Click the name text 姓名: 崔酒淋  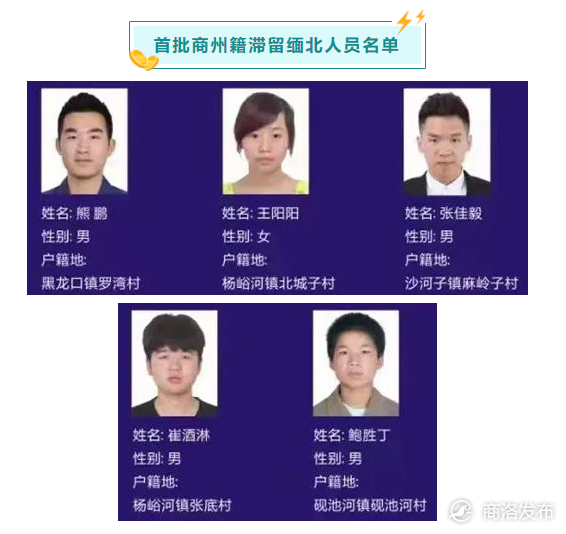tap(171, 435)
